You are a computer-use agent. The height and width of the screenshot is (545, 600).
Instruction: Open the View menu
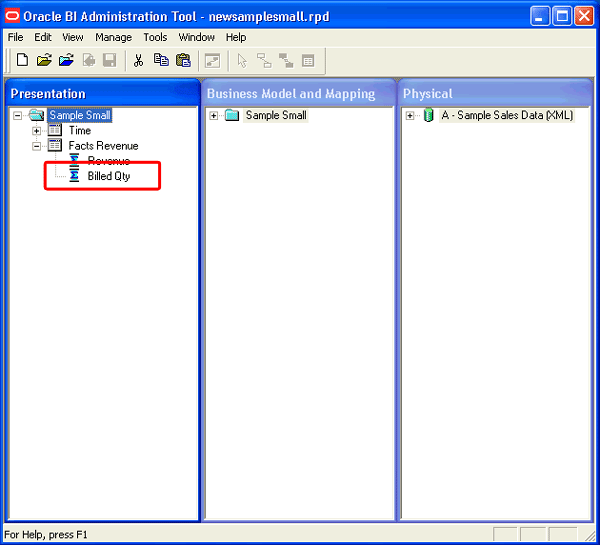click(x=73, y=37)
